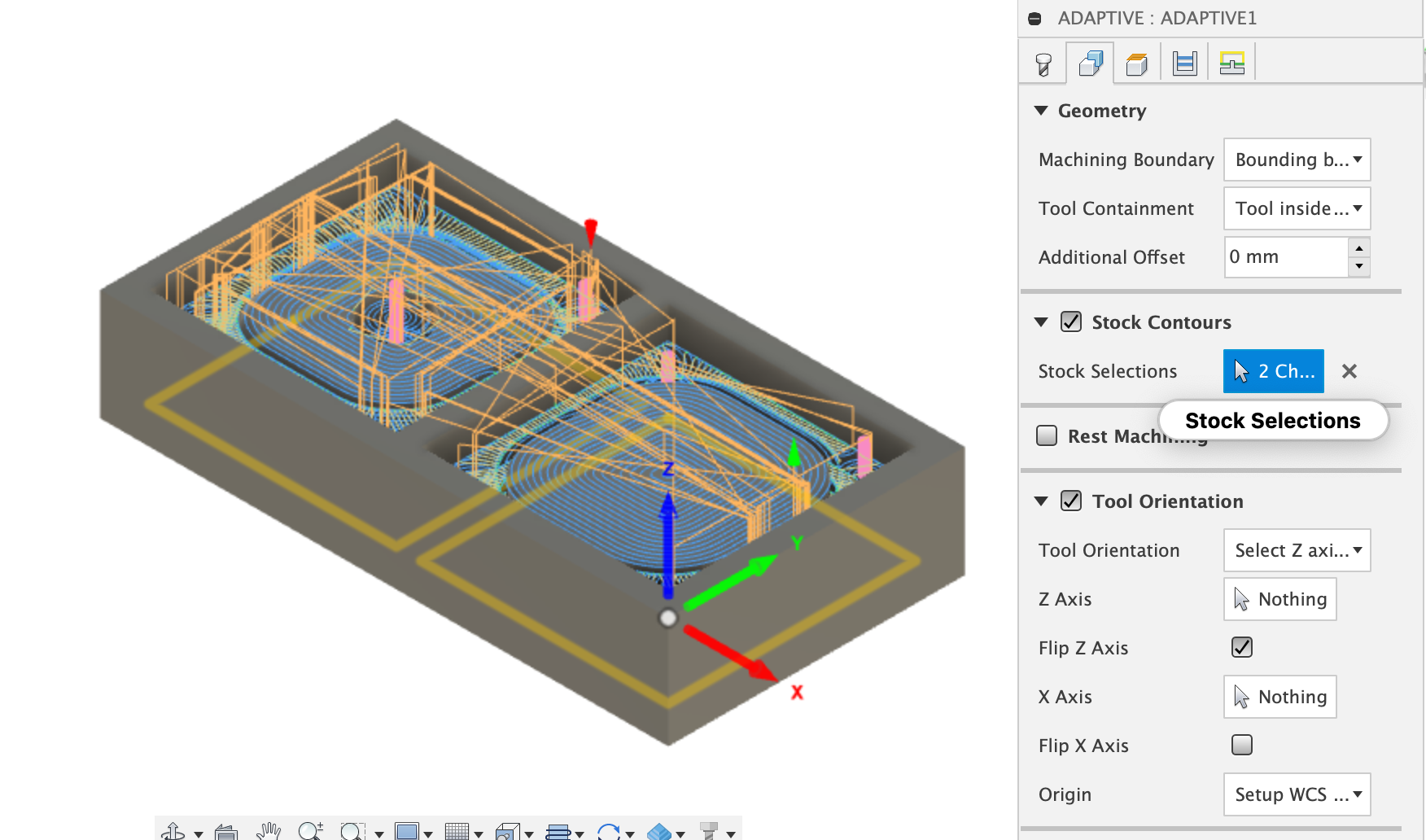Clear Stock Selections with the X button
Viewport: 1426px width, 840px height.
[1349, 371]
